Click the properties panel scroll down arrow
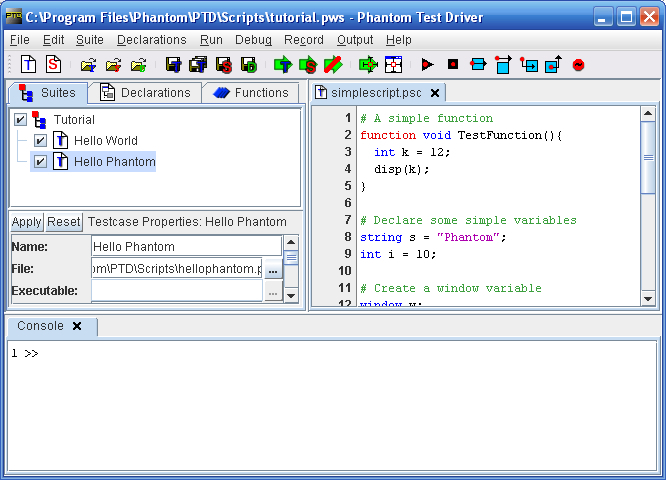Image resolution: width=666 pixels, height=480 pixels. [291, 295]
